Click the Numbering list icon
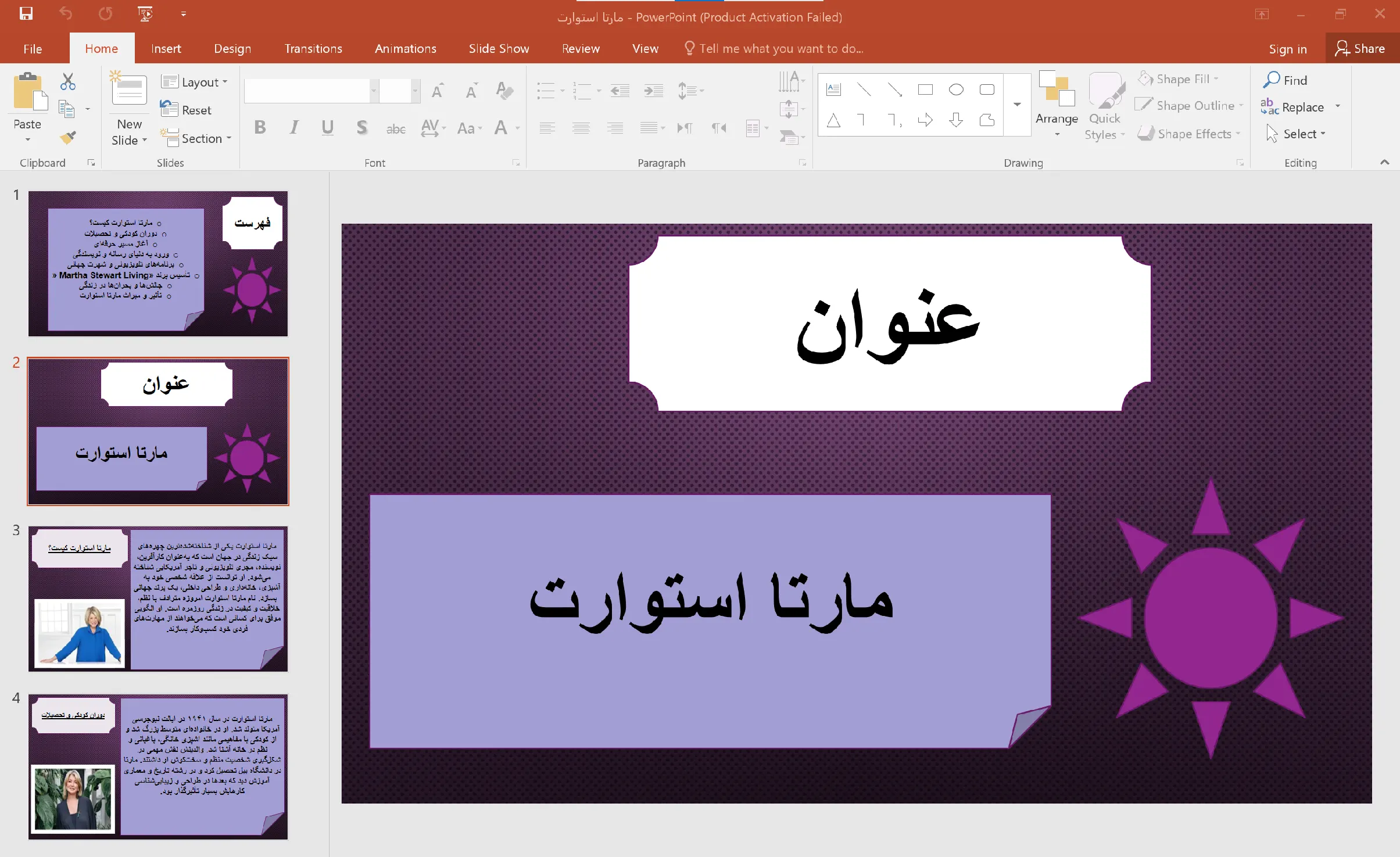 pos(582,91)
